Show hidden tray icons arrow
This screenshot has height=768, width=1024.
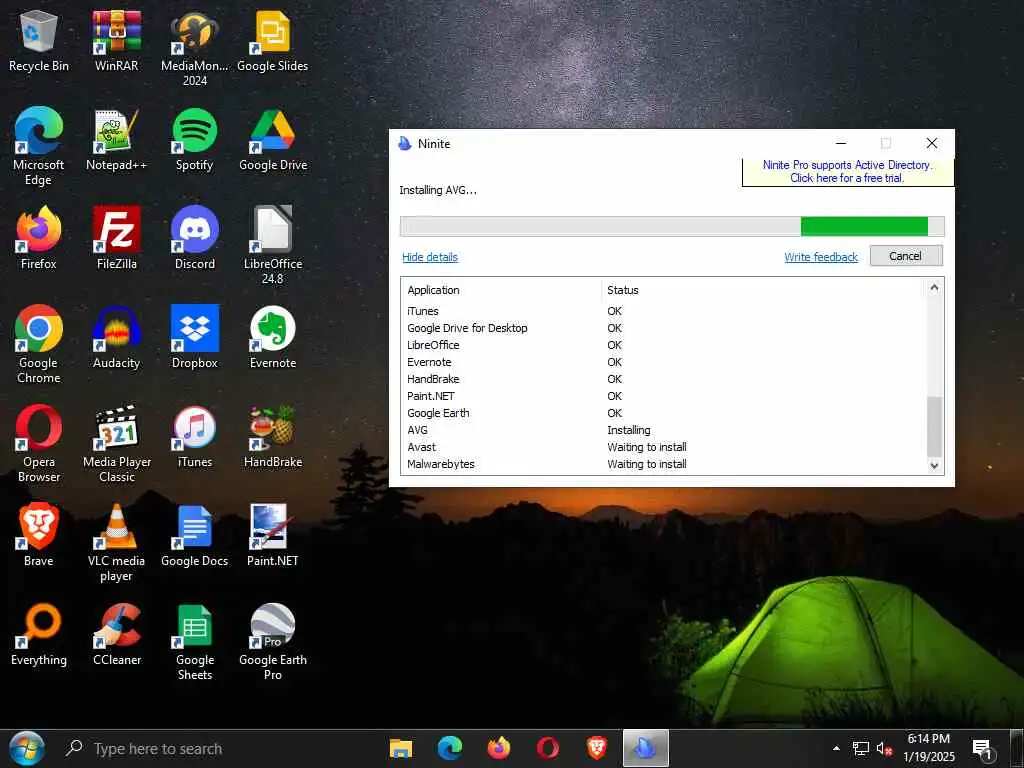836,748
